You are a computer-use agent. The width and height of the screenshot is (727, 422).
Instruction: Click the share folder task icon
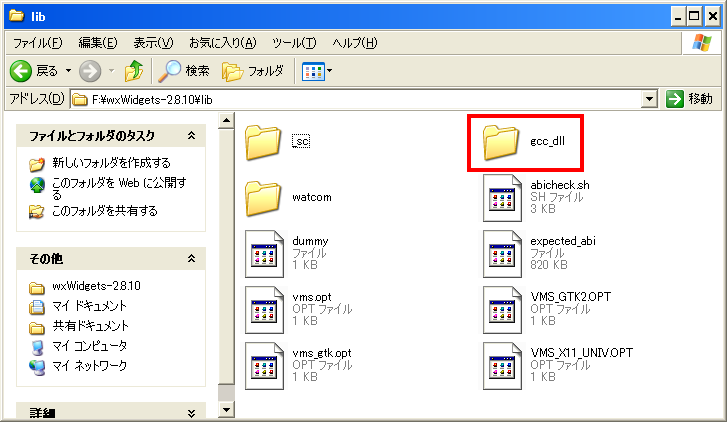click(37, 212)
